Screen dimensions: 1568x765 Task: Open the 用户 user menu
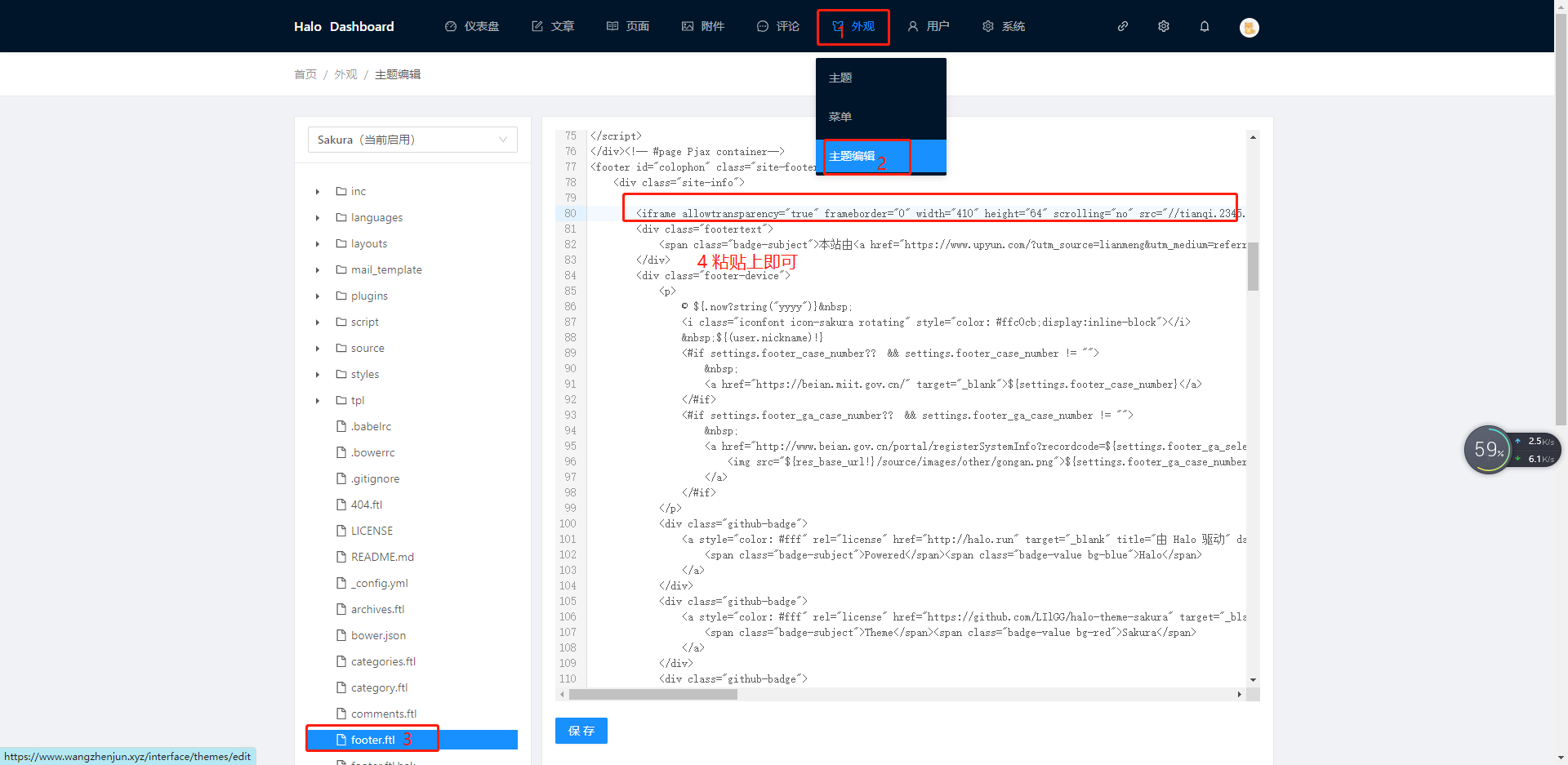pyautogui.click(x=929, y=26)
